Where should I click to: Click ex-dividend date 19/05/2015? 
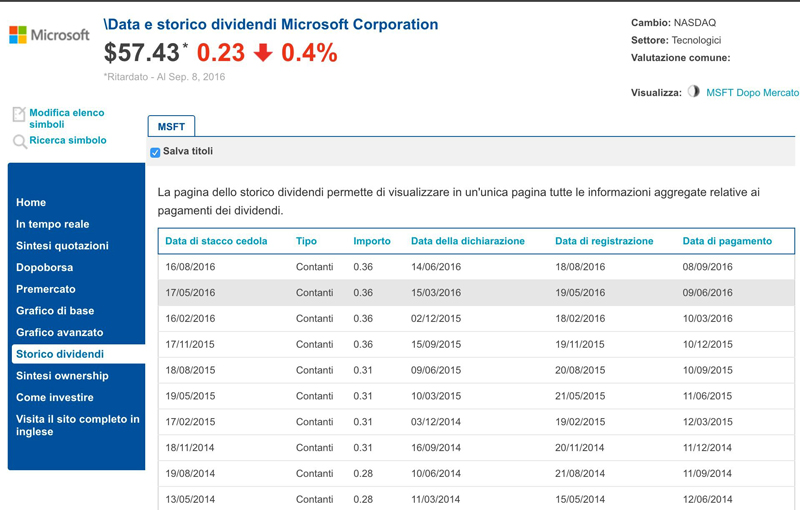pyautogui.click(x=190, y=396)
